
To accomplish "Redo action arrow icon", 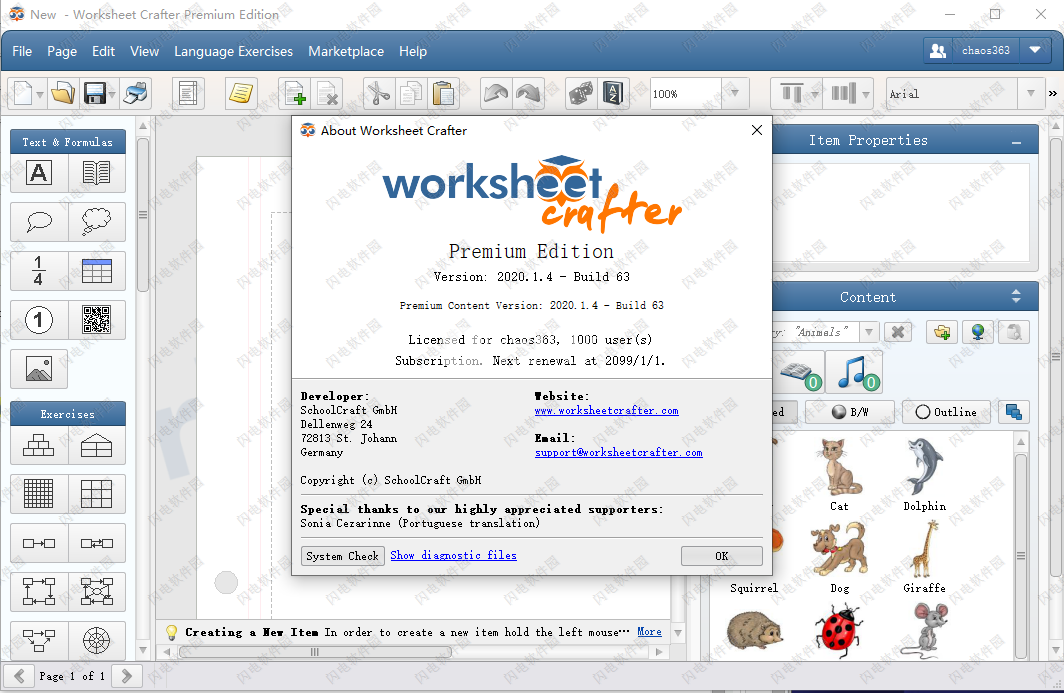I will [x=528, y=93].
